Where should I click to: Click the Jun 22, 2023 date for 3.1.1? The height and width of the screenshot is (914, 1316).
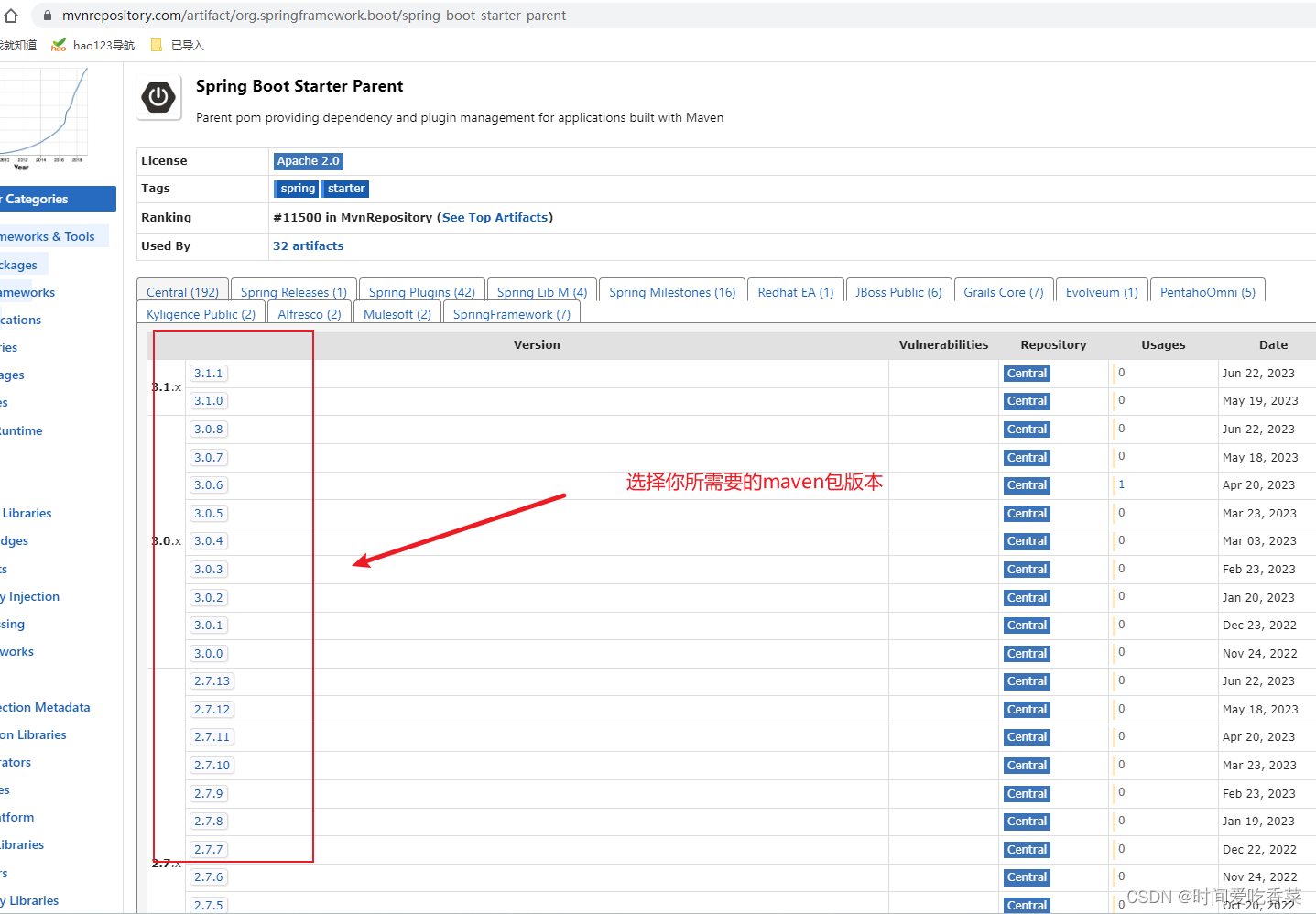pyautogui.click(x=1258, y=374)
